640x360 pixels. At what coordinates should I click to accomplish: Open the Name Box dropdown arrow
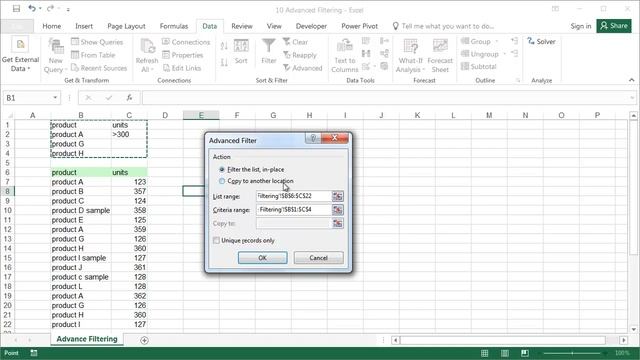(55, 98)
